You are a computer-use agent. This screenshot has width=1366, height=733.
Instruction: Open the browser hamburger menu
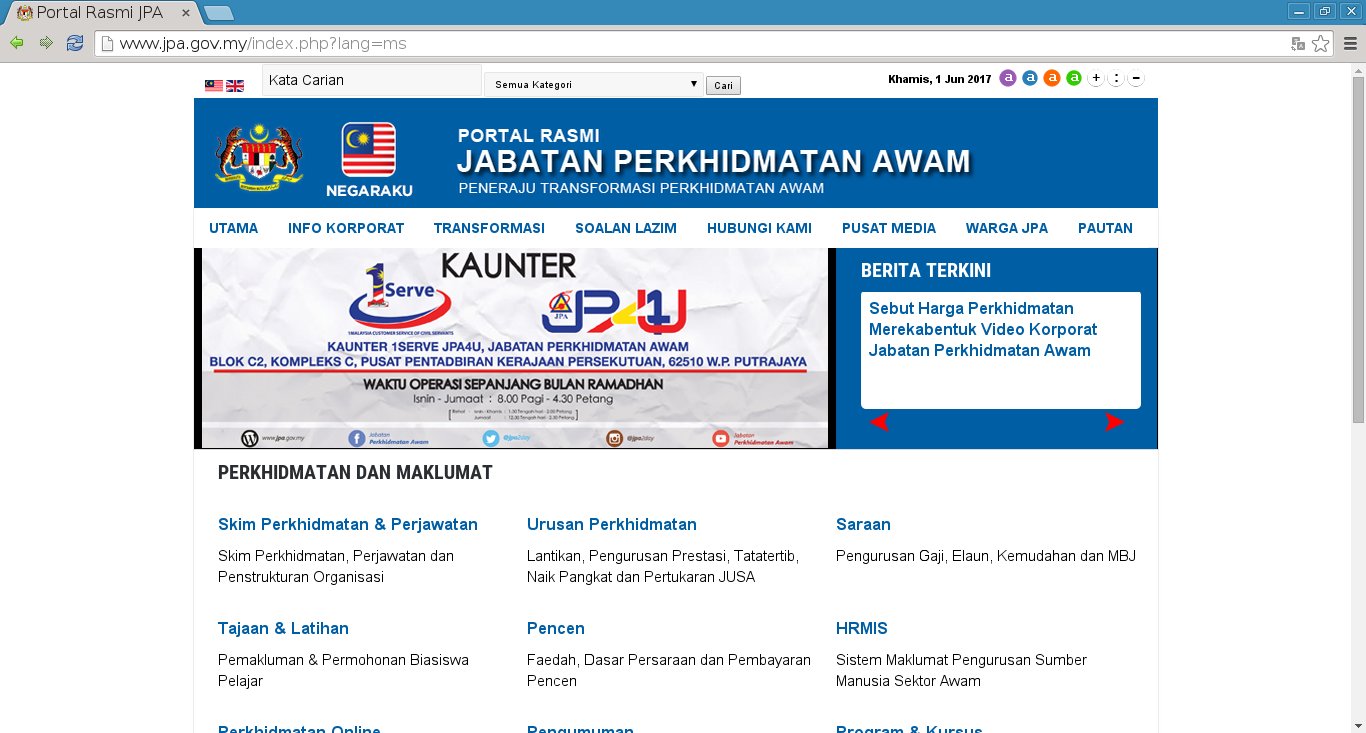[x=1350, y=43]
